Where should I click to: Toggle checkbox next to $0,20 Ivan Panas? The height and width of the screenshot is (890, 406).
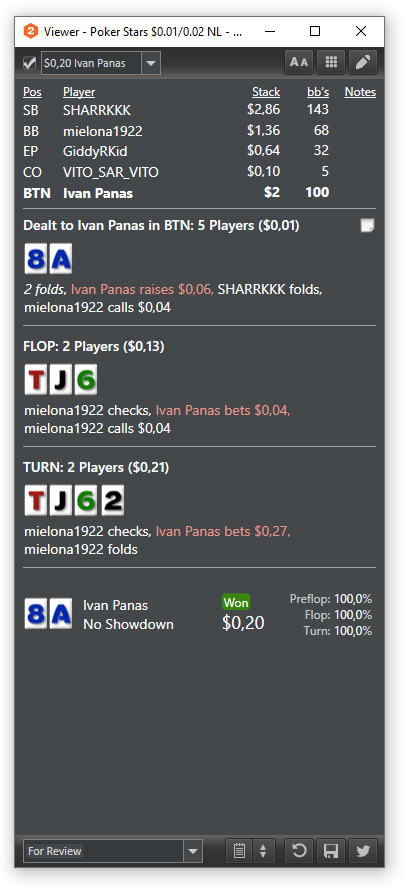[x=30, y=63]
